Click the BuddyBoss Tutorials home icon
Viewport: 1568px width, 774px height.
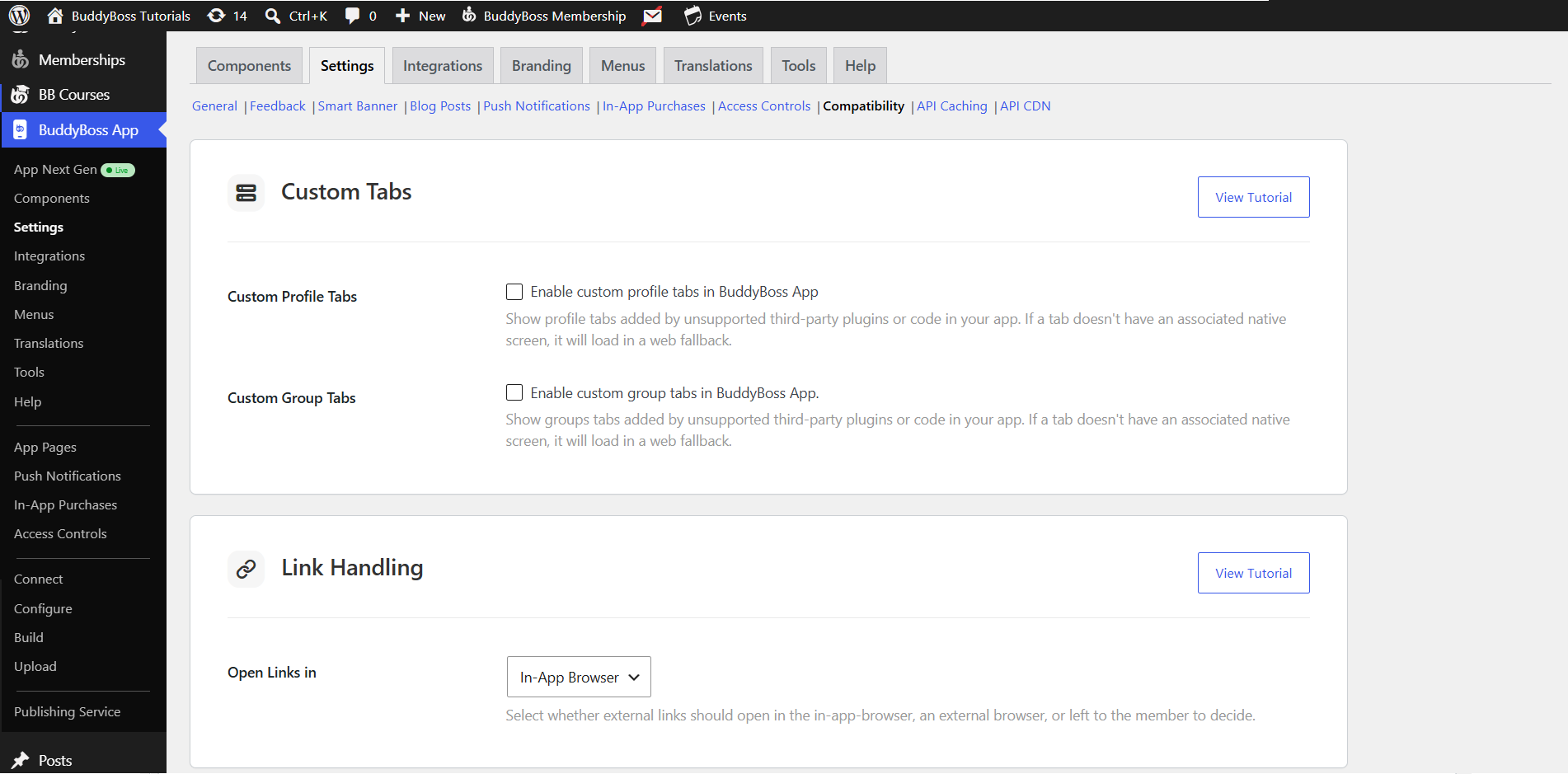(x=55, y=16)
